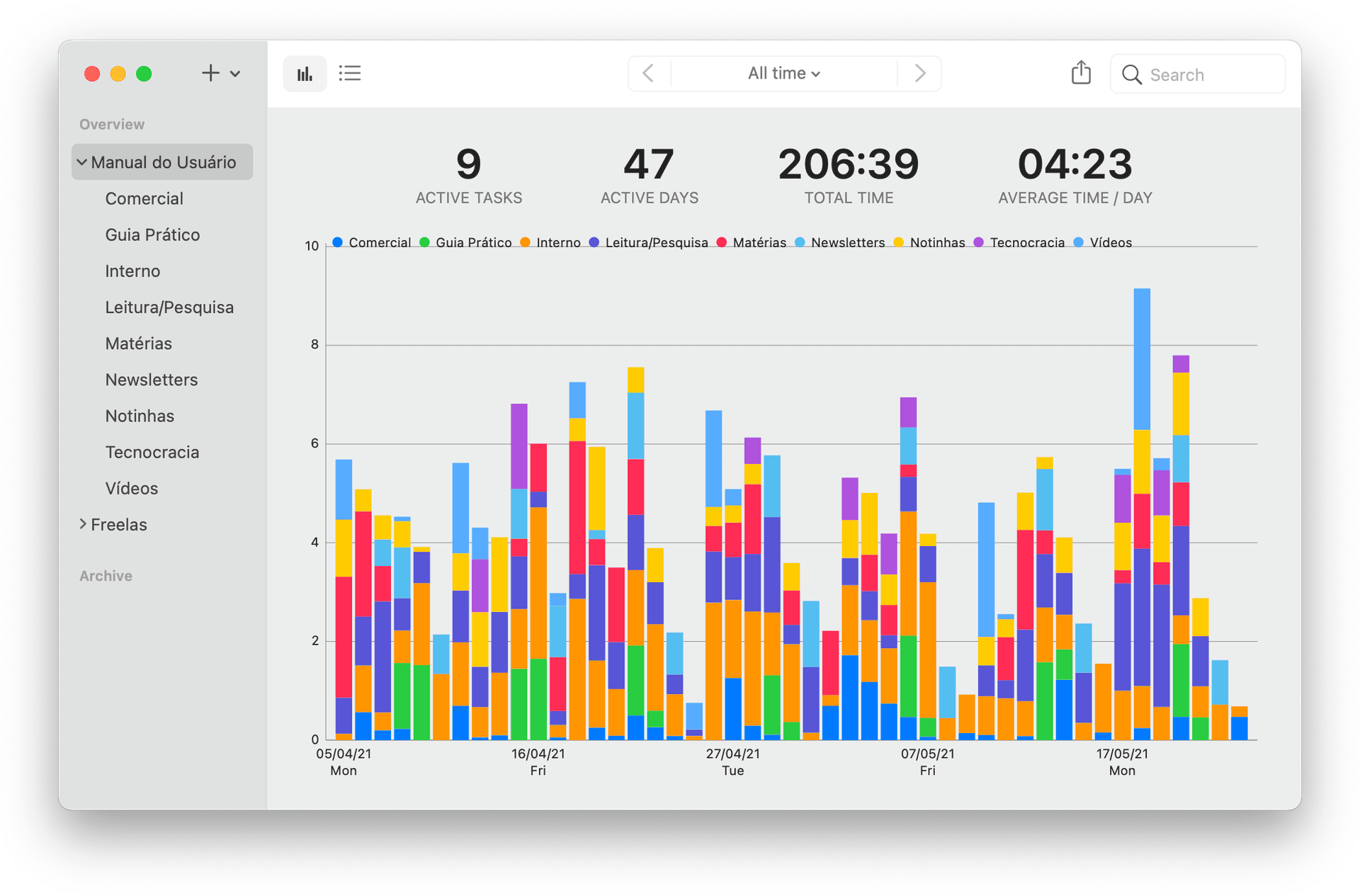This screenshot has height=896, width=1360.
Task: Click the share export icon
Action: [1080, 73]
